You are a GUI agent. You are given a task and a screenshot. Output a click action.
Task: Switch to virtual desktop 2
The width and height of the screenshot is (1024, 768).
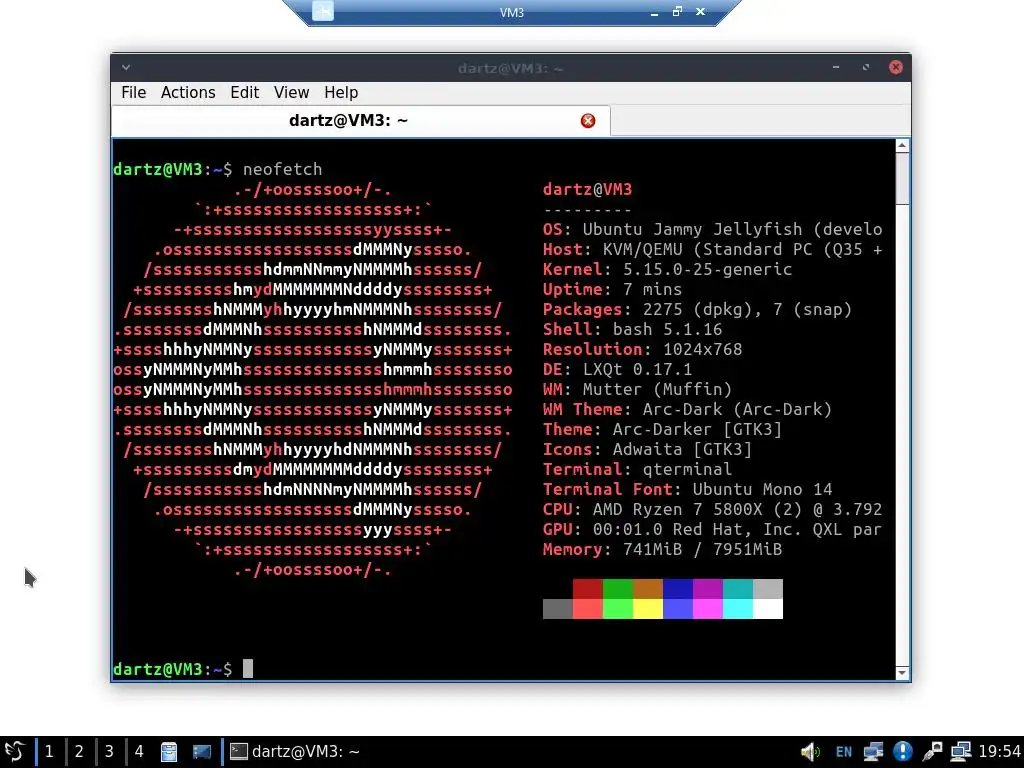pyautogui.click(x=79, y=751)
